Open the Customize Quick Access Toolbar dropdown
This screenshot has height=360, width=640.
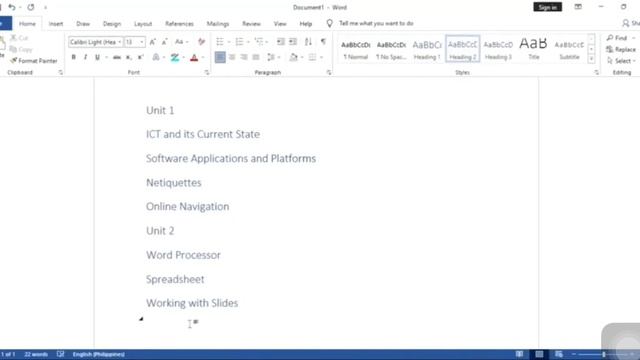(x=45, y=7)
